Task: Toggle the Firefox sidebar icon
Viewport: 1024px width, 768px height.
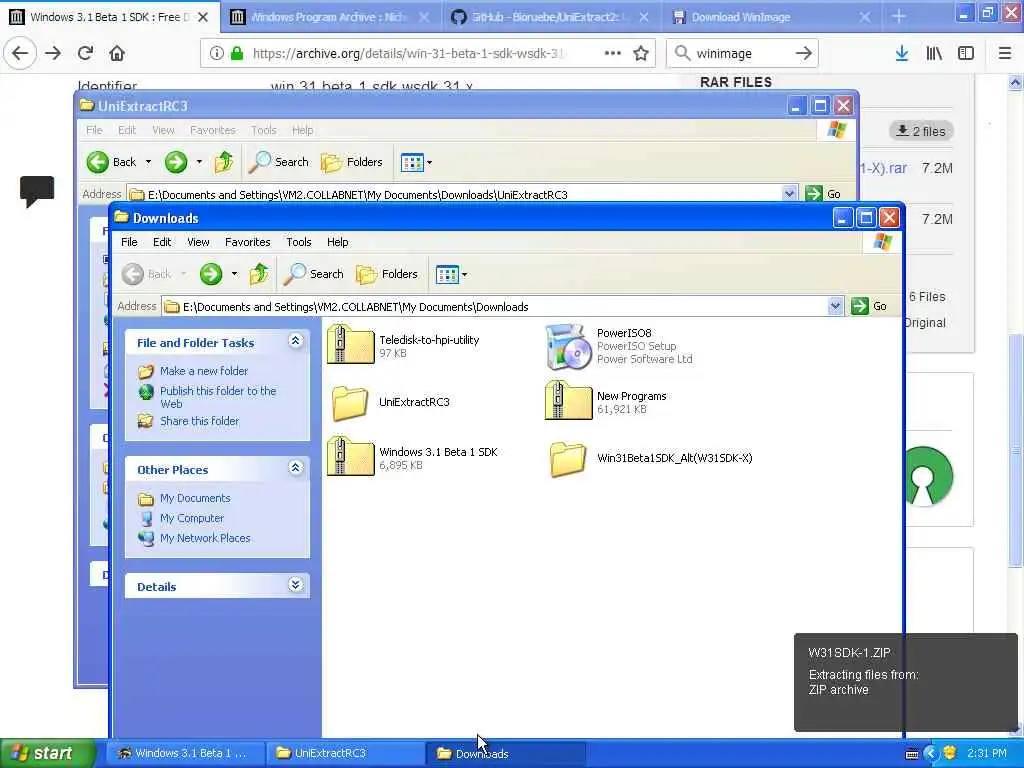Action: [x=966, y=53]
